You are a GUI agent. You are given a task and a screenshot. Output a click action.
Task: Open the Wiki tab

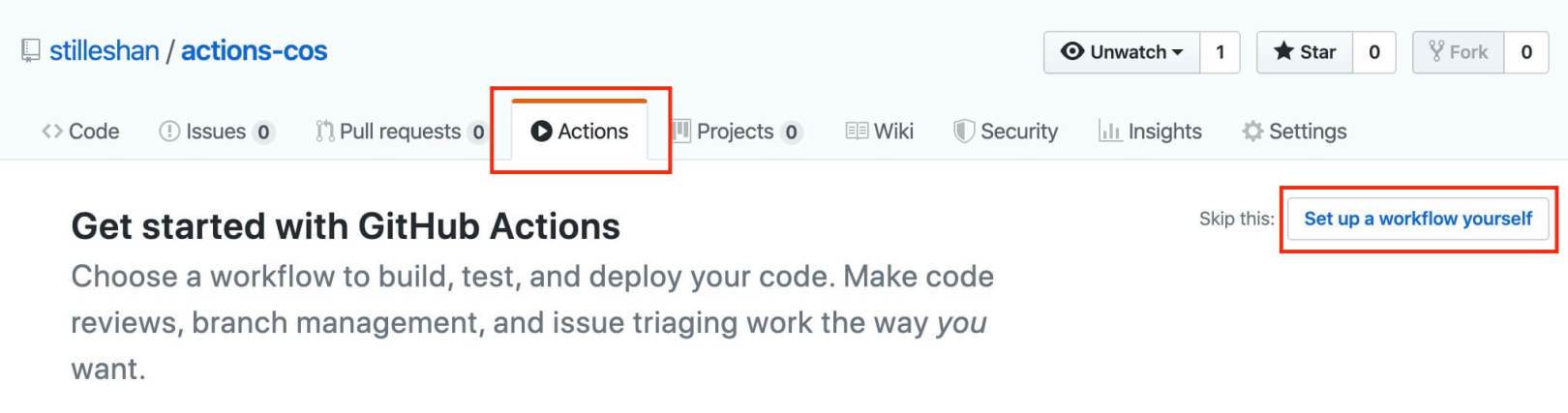[x=879, y=132]
